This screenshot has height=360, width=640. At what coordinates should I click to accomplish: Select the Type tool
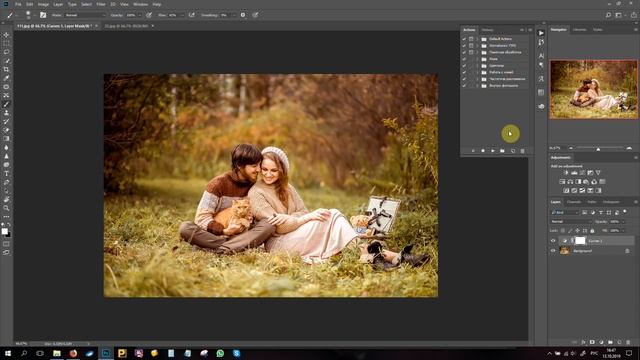[6, 173]
